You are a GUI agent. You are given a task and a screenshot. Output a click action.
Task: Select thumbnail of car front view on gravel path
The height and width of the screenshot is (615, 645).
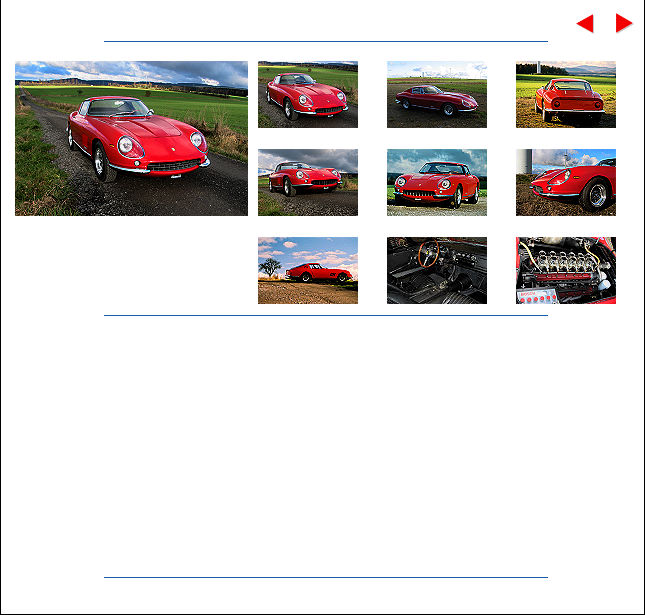coord(308,94)
